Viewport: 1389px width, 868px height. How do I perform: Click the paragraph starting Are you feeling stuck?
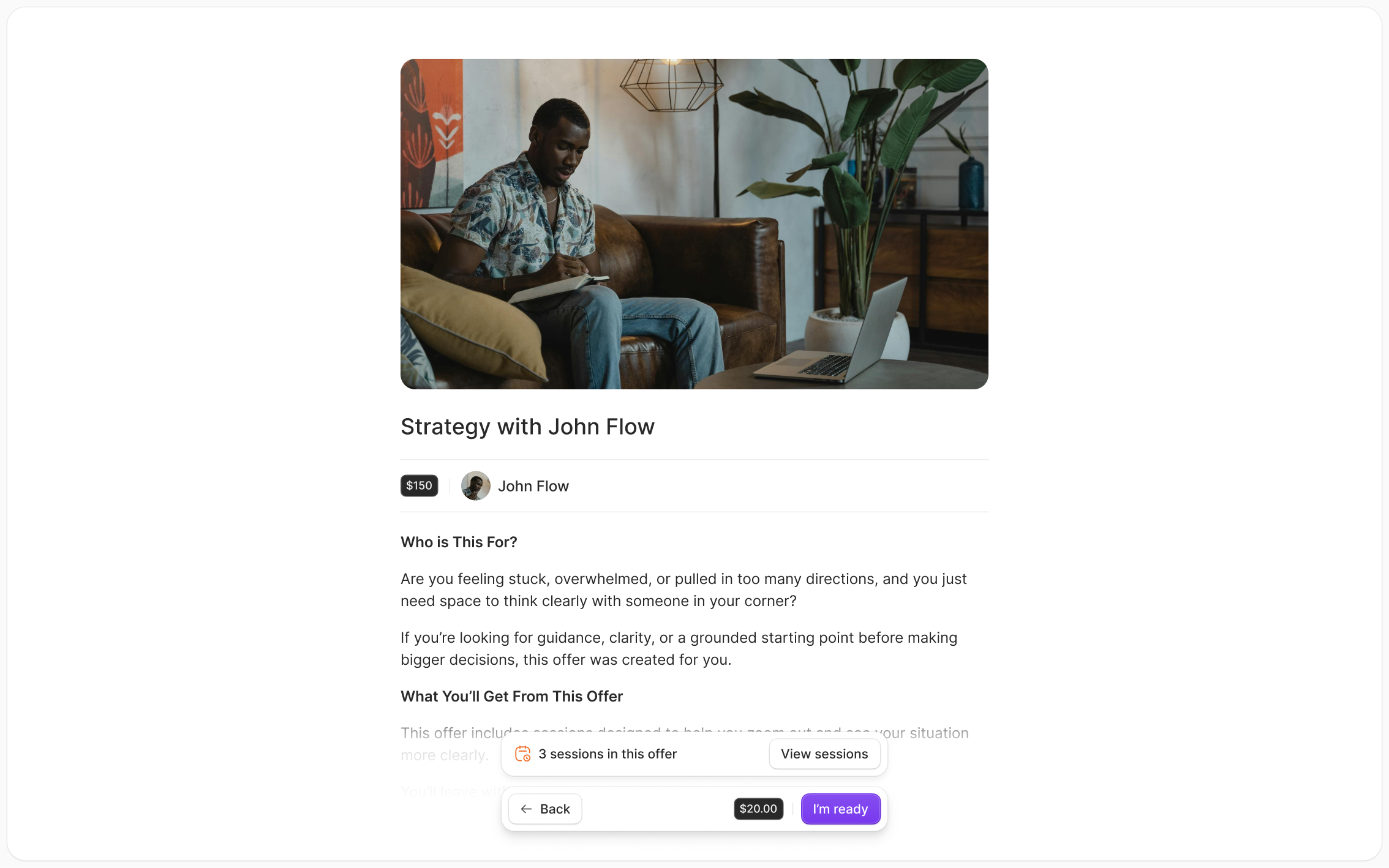(x=683, y=590)
